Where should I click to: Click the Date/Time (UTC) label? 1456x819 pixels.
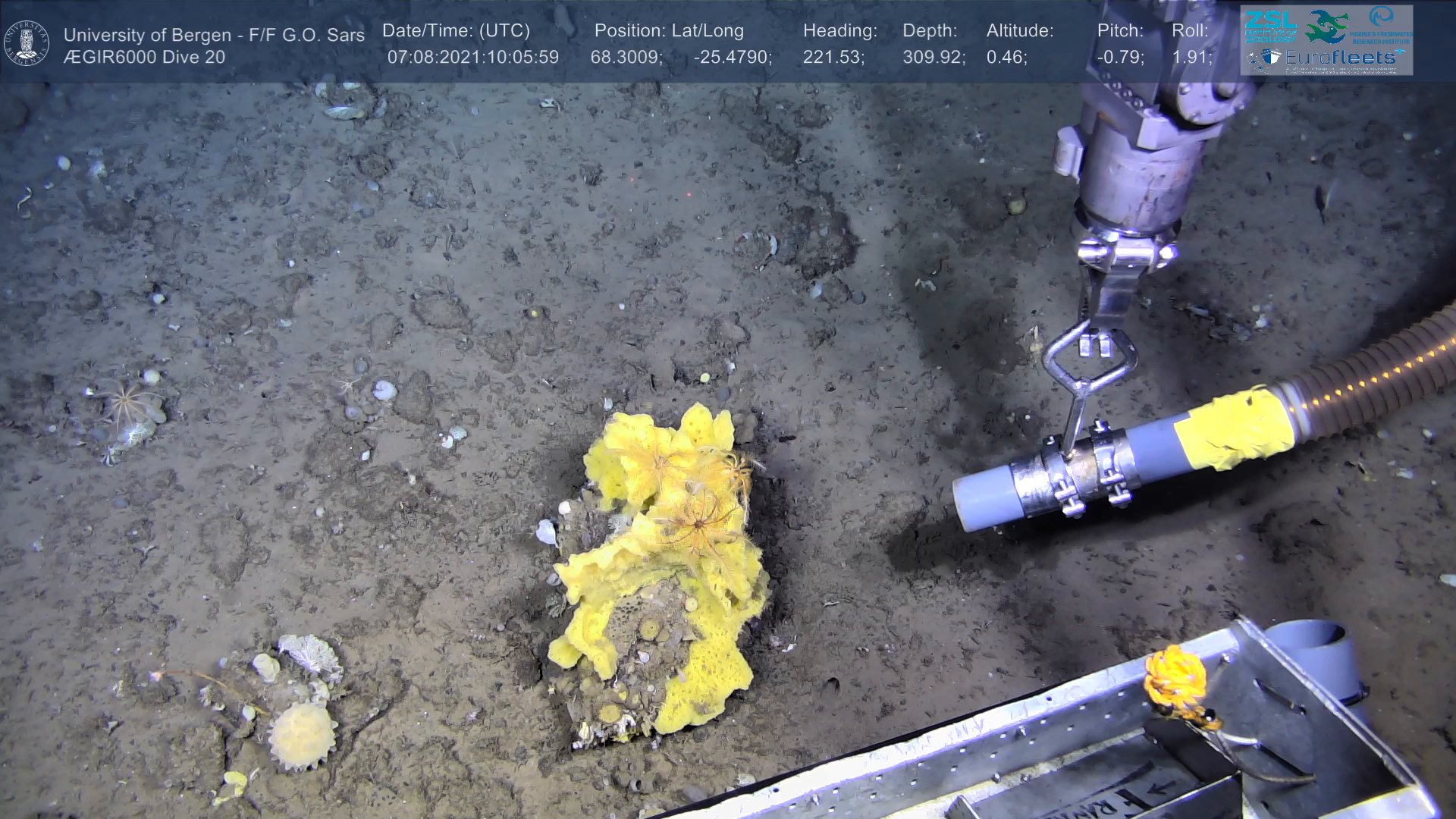coord(456,31)
